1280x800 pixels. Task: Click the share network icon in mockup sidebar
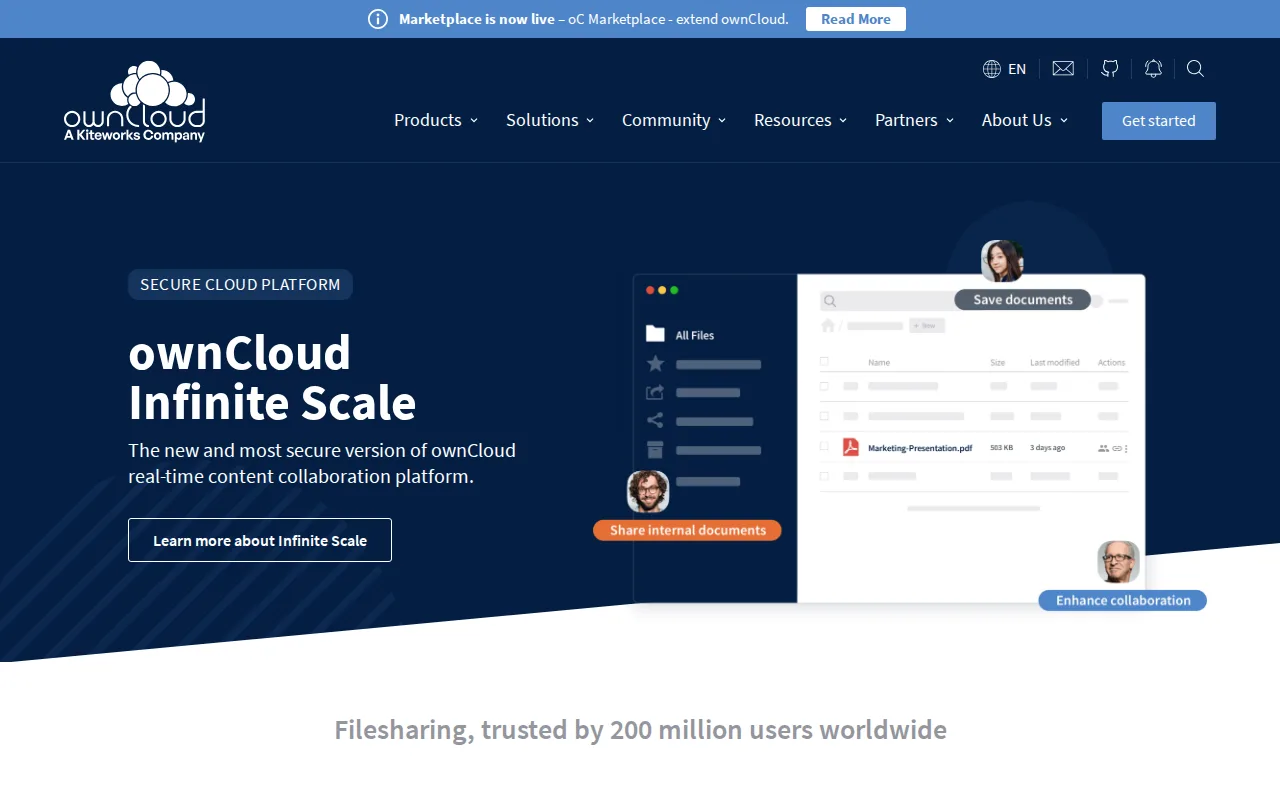(x=655, y=420)
